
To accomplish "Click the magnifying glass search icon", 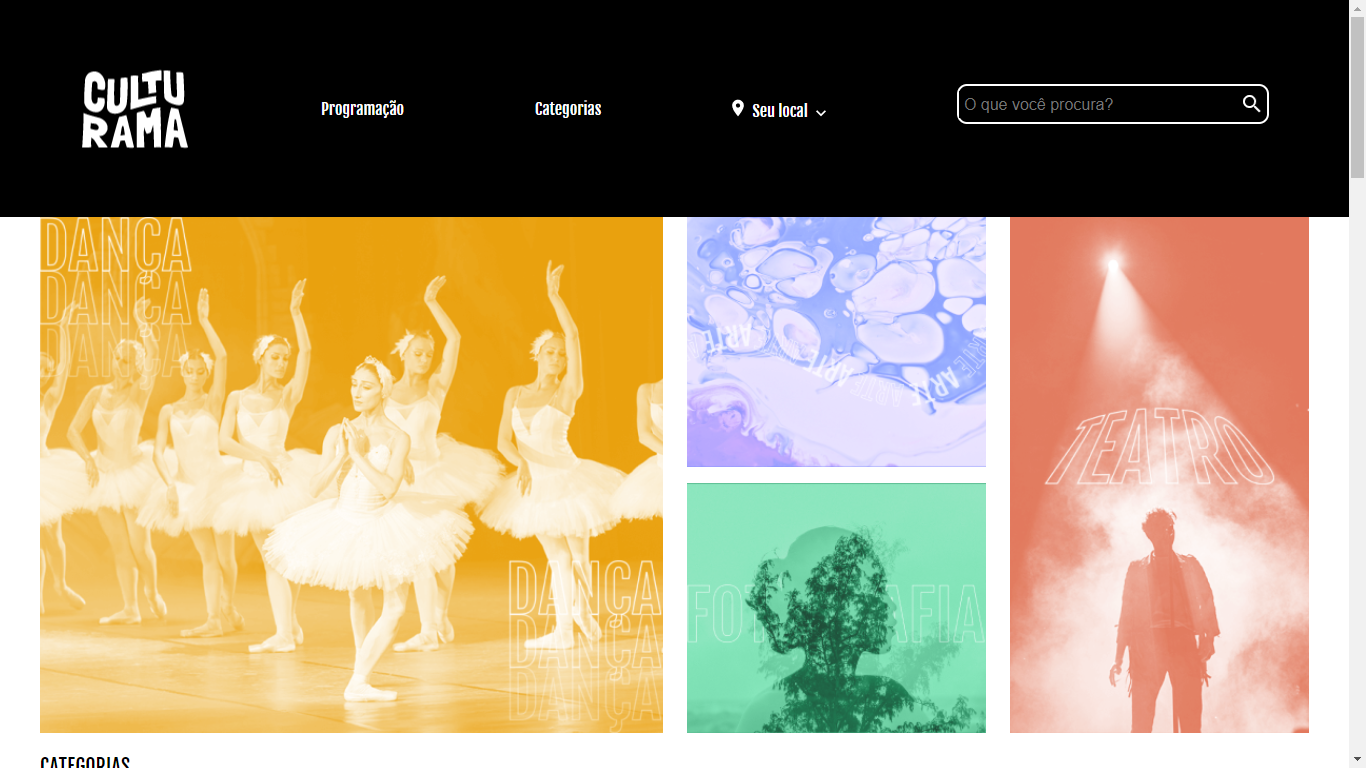I will (x=1251, y=104).
